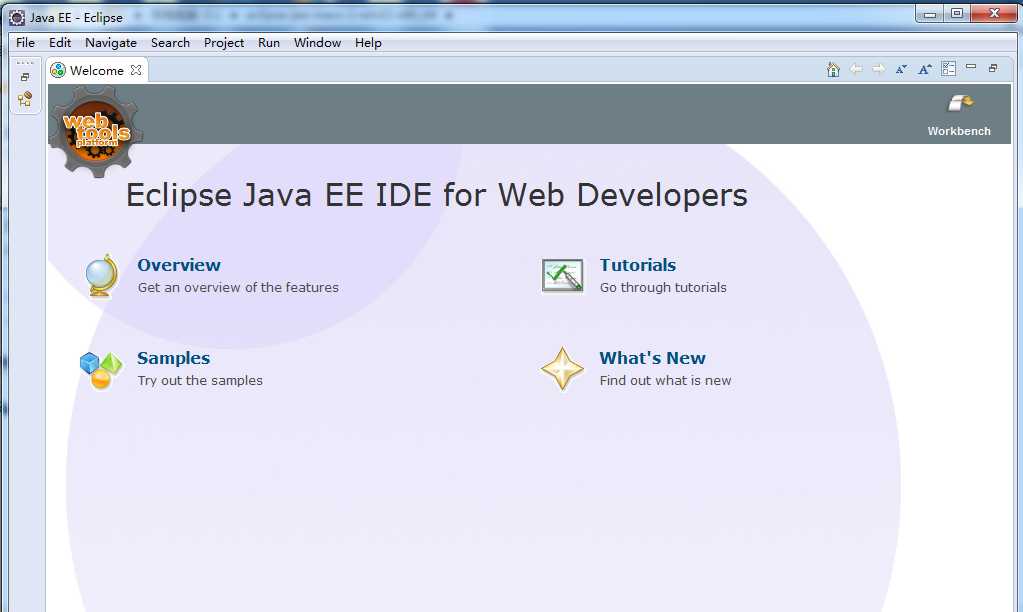Open the Navigate menu

(x=111, y=42)
